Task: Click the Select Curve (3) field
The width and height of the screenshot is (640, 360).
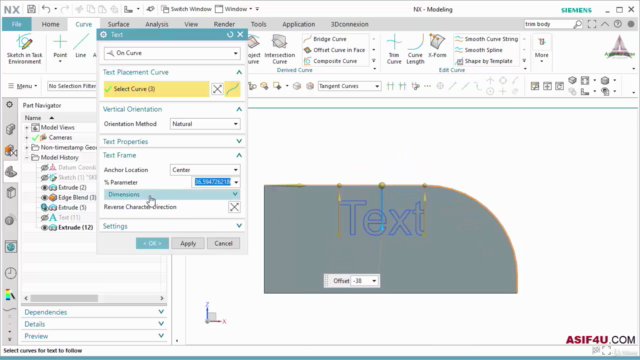Action: pos(156,89)
